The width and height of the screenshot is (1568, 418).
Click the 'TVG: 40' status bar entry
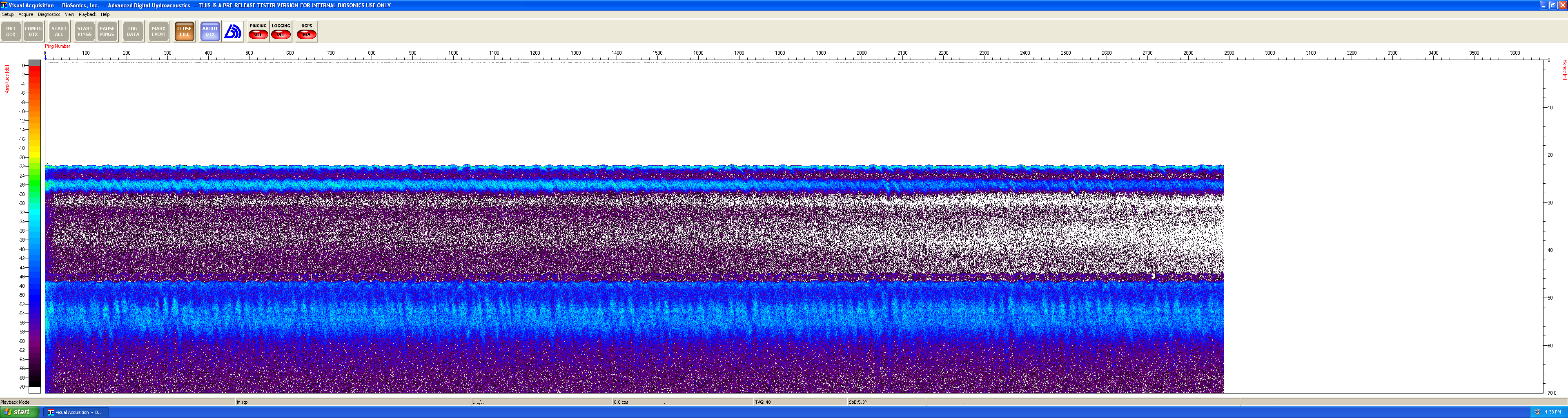[763, 402]
